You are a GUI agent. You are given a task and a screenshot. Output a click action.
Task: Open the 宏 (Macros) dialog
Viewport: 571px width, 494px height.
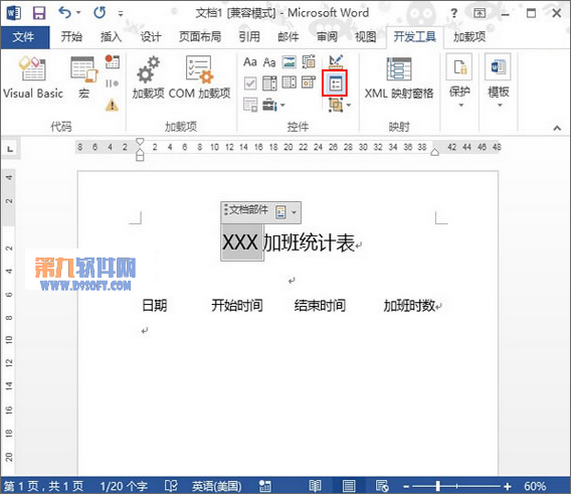tap(84, 78)
